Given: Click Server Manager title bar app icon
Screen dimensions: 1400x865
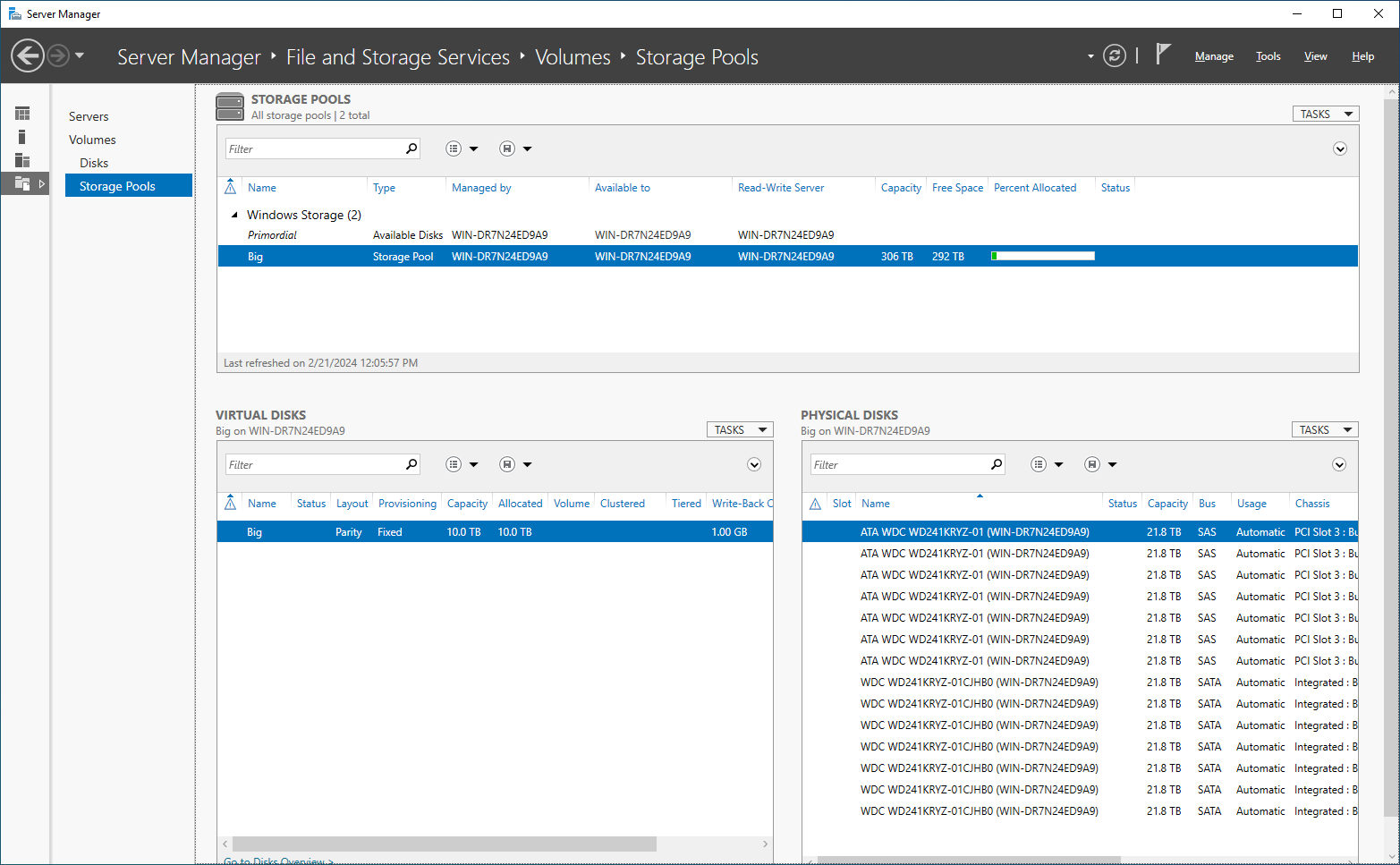Looking at the screenshot, I should (14, 13).
